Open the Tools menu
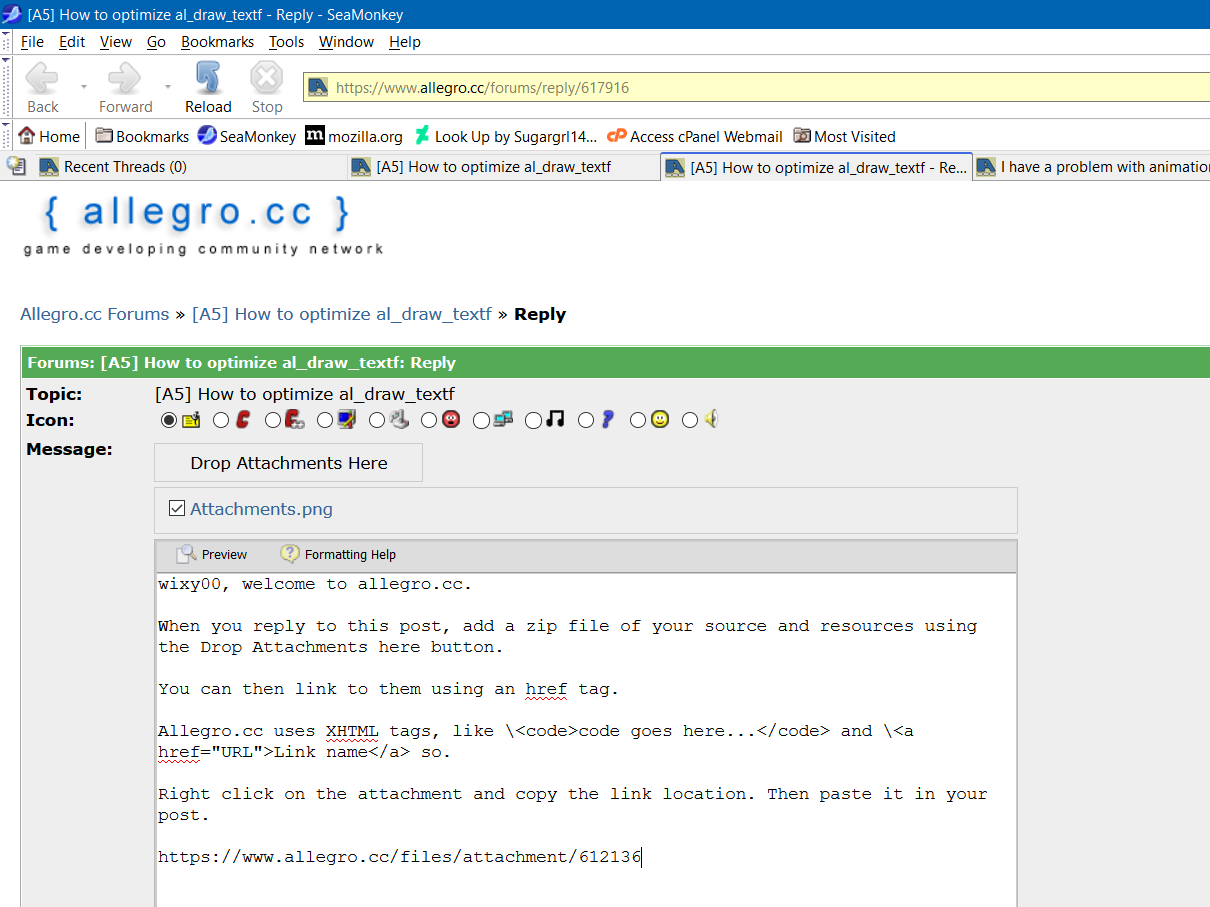 (286, 42)
